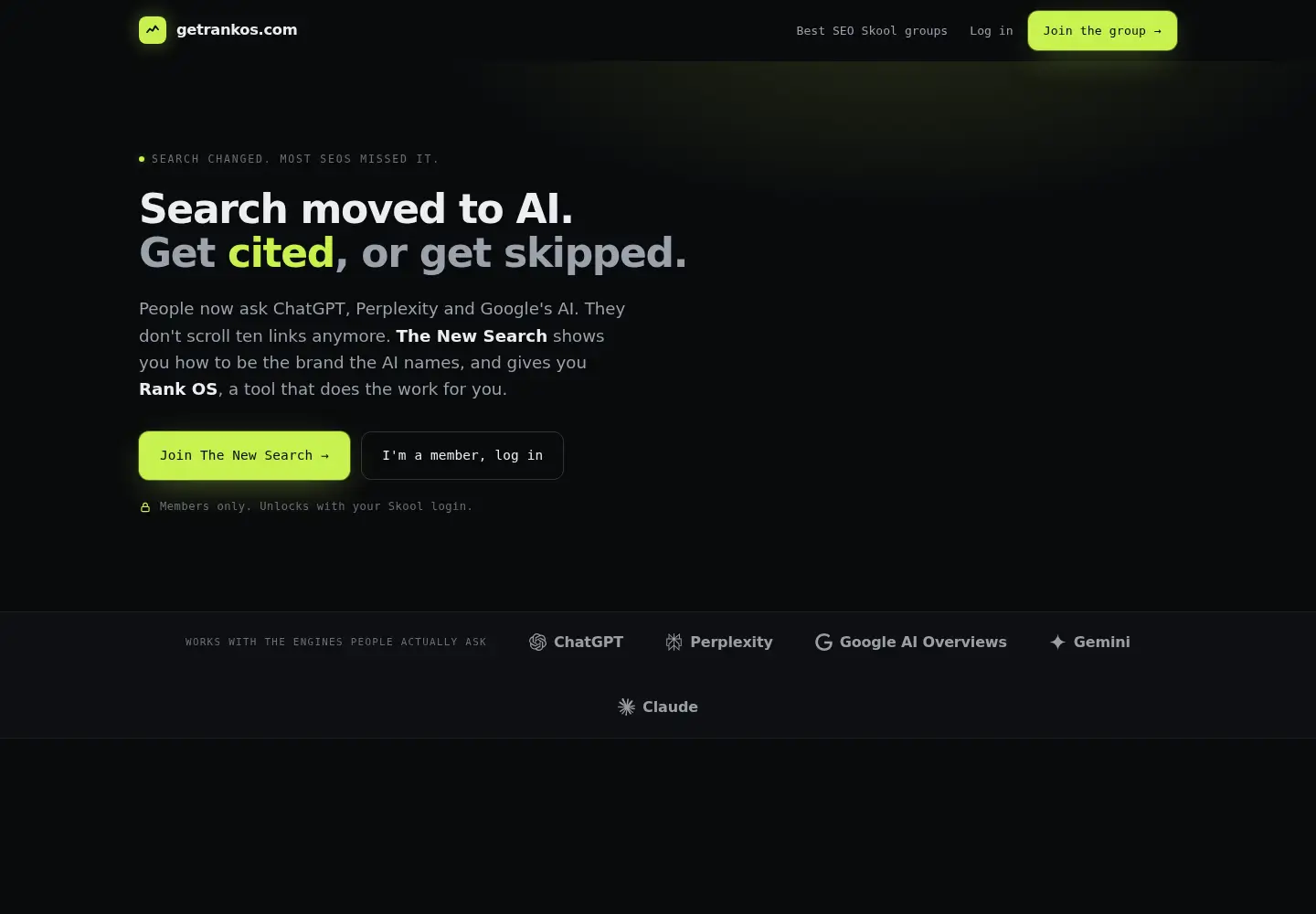
Task: Click the 'Search moved to AI.' headline
Action: [356, 208]
